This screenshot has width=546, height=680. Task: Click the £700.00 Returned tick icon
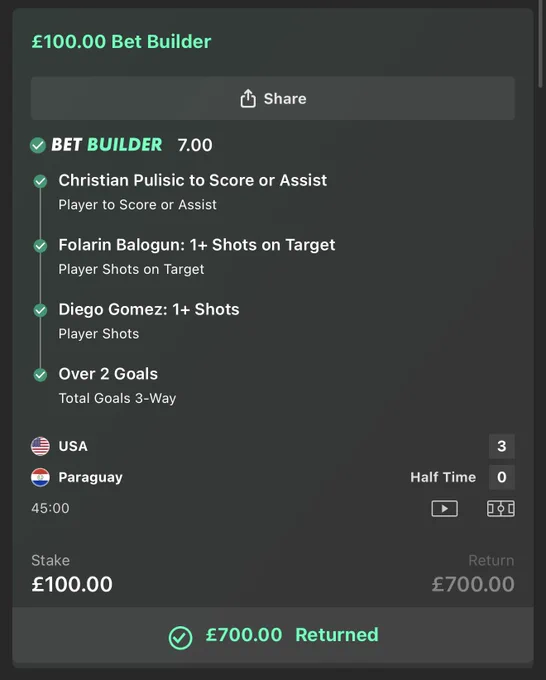click(x=180, y=638)
